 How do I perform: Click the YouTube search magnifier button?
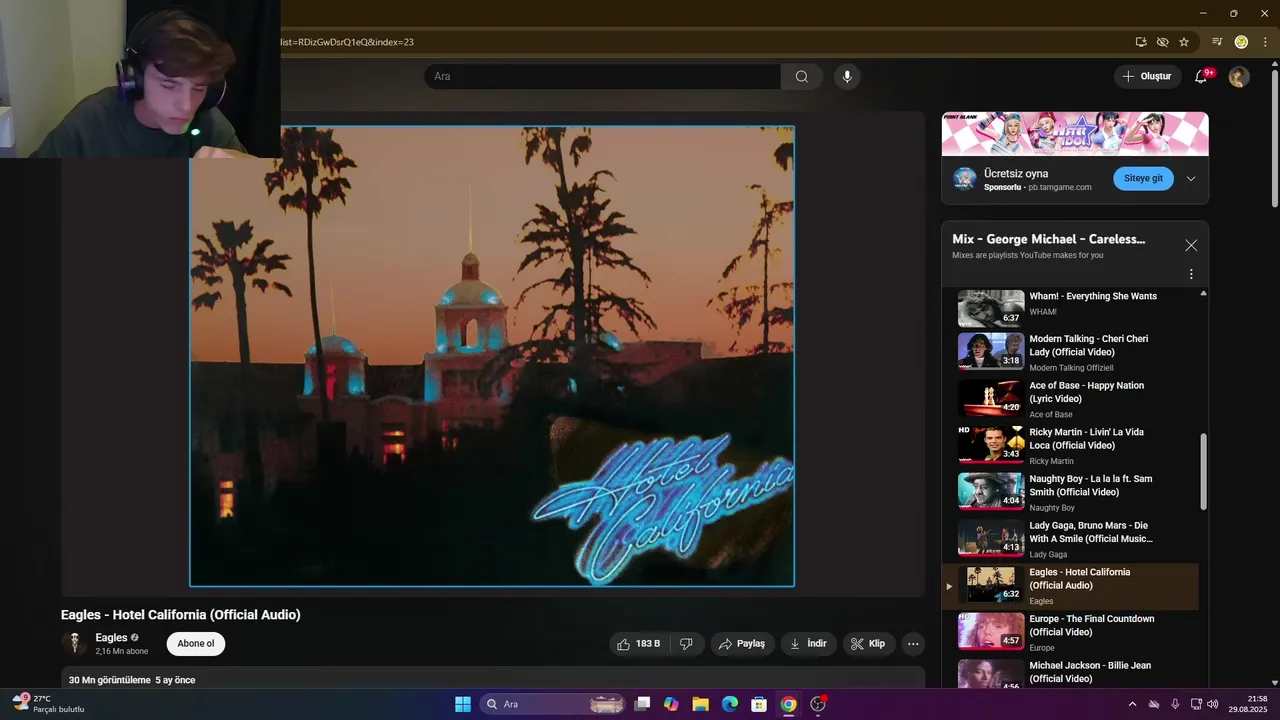[x=802, y=77]
